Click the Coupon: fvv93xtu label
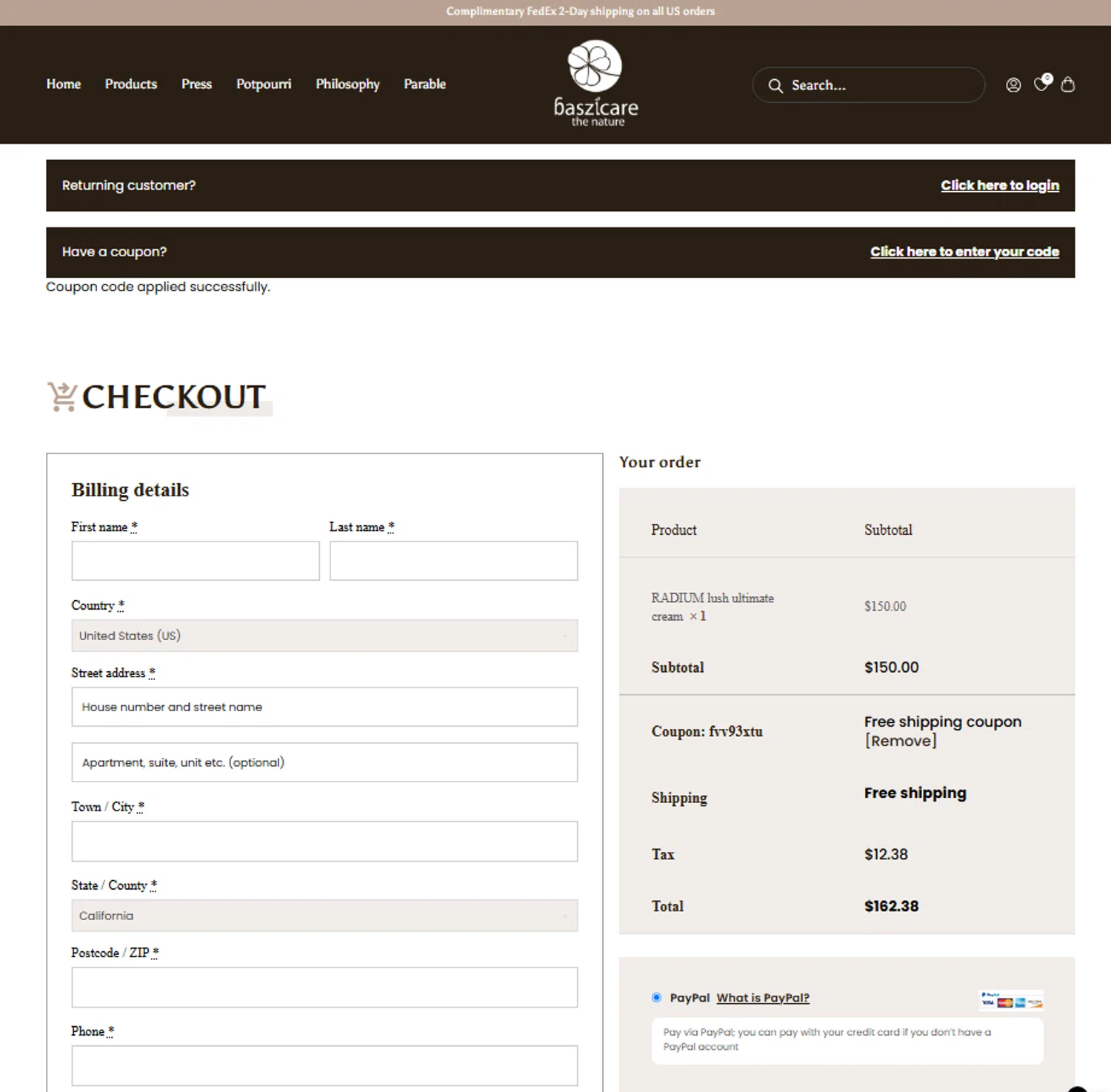 pyautogui.click(x=707, y=731)
